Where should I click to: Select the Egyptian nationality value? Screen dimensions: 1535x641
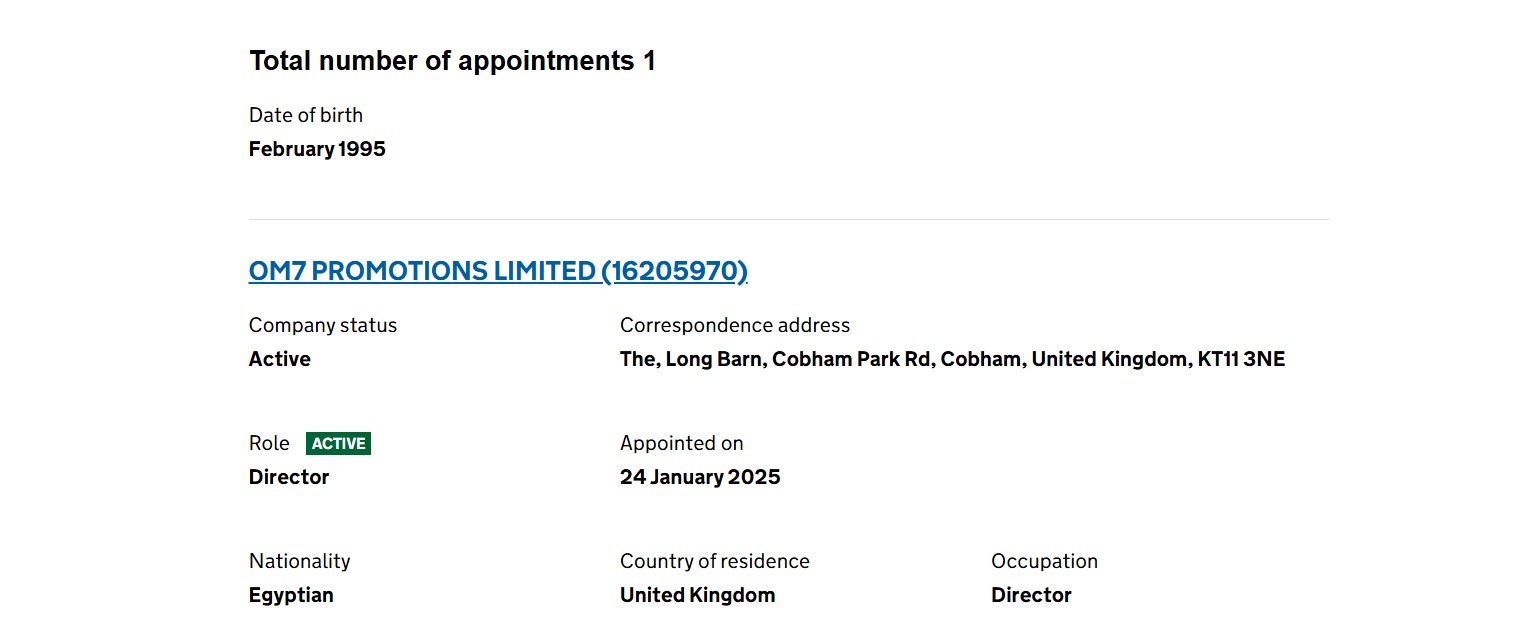click(291, 595)
